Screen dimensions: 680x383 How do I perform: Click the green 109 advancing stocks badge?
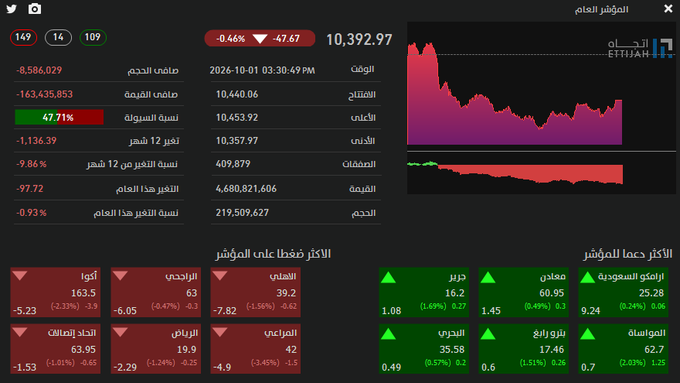pyautogui.click(x=93, y=37)
